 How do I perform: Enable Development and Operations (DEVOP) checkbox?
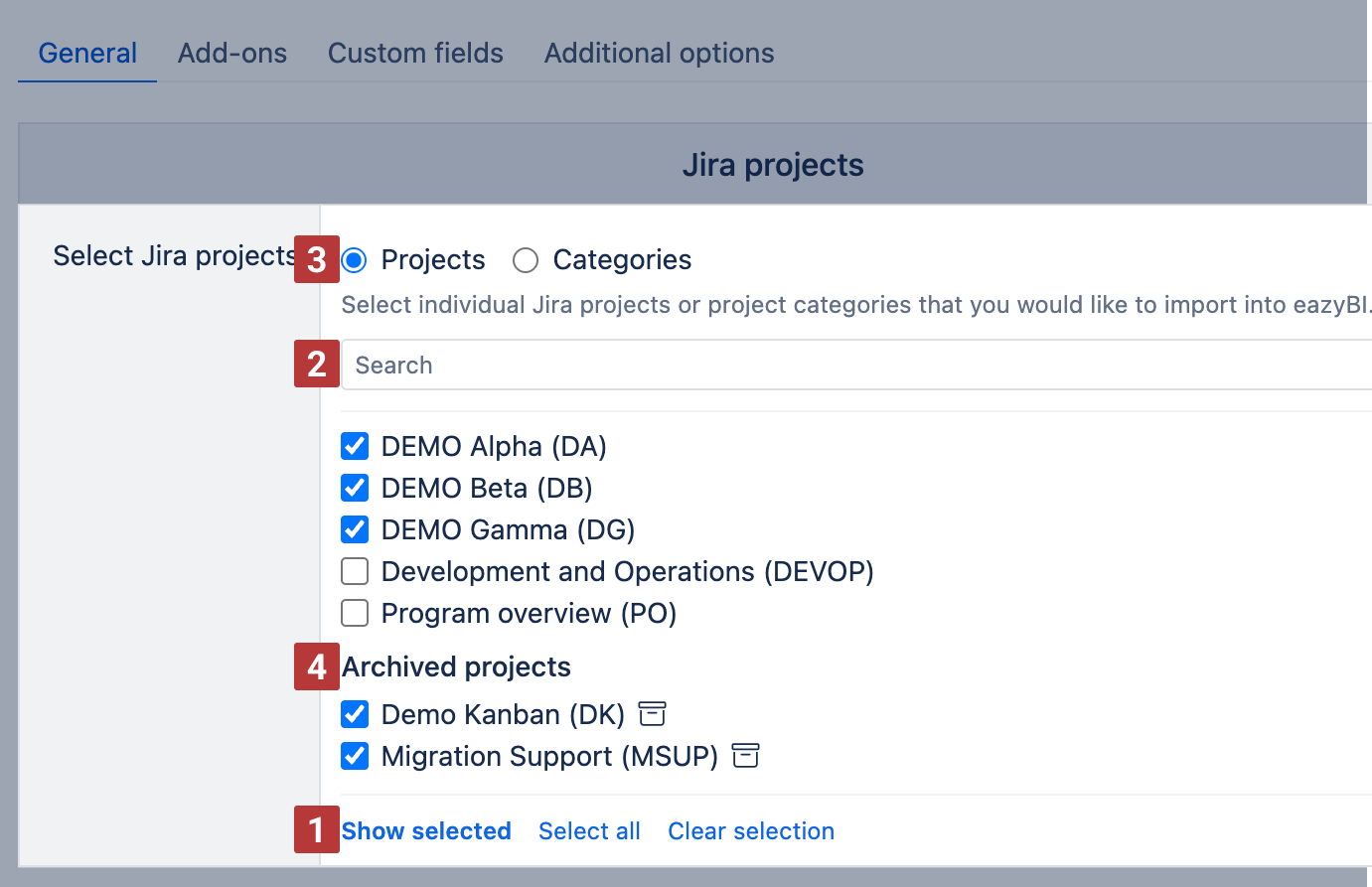[x=355, y=571]
